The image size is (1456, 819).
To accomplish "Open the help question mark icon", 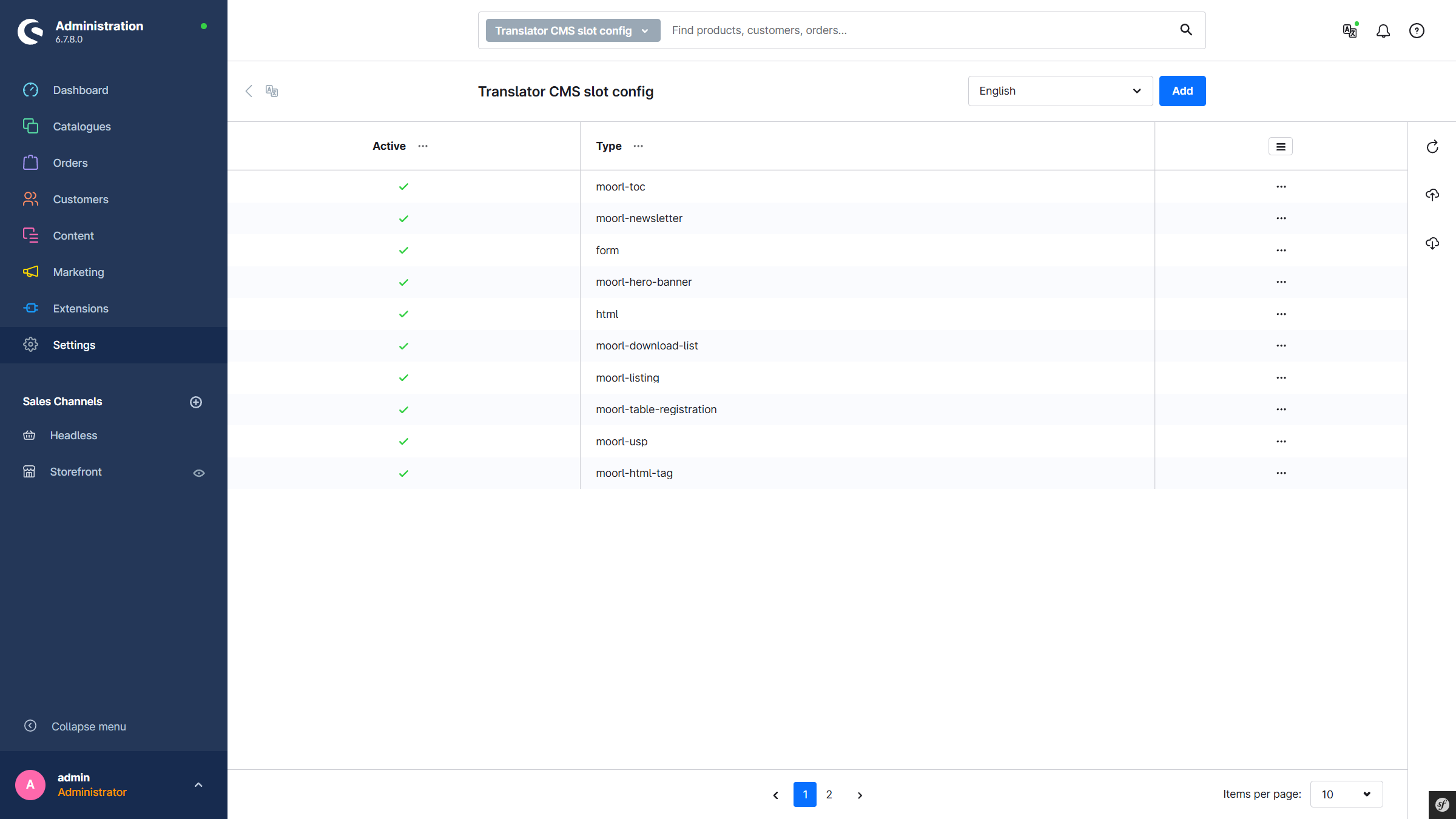I will (x=1417, y=31).
